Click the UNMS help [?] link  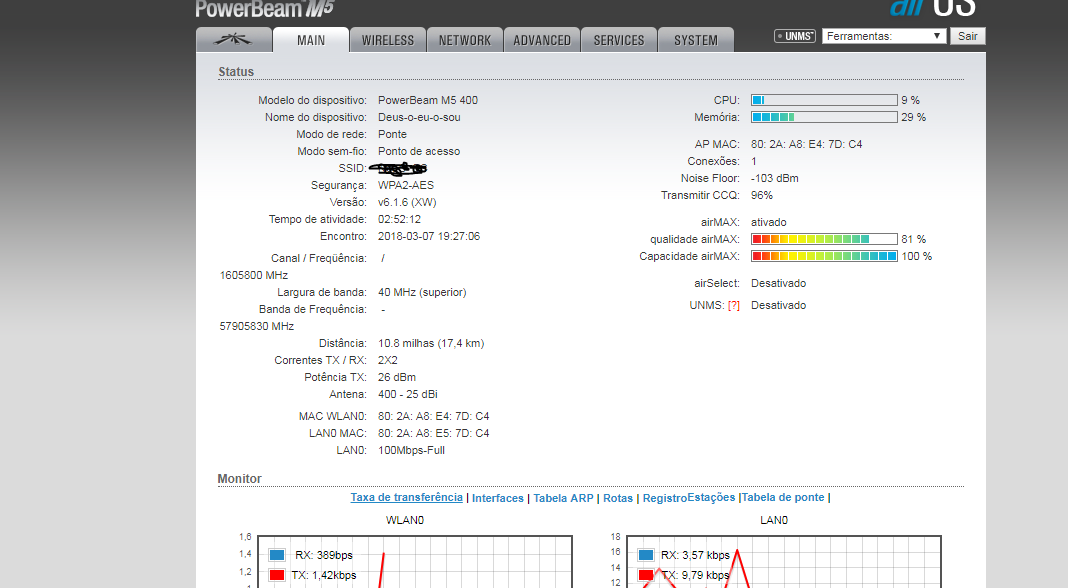pos(734,305)
